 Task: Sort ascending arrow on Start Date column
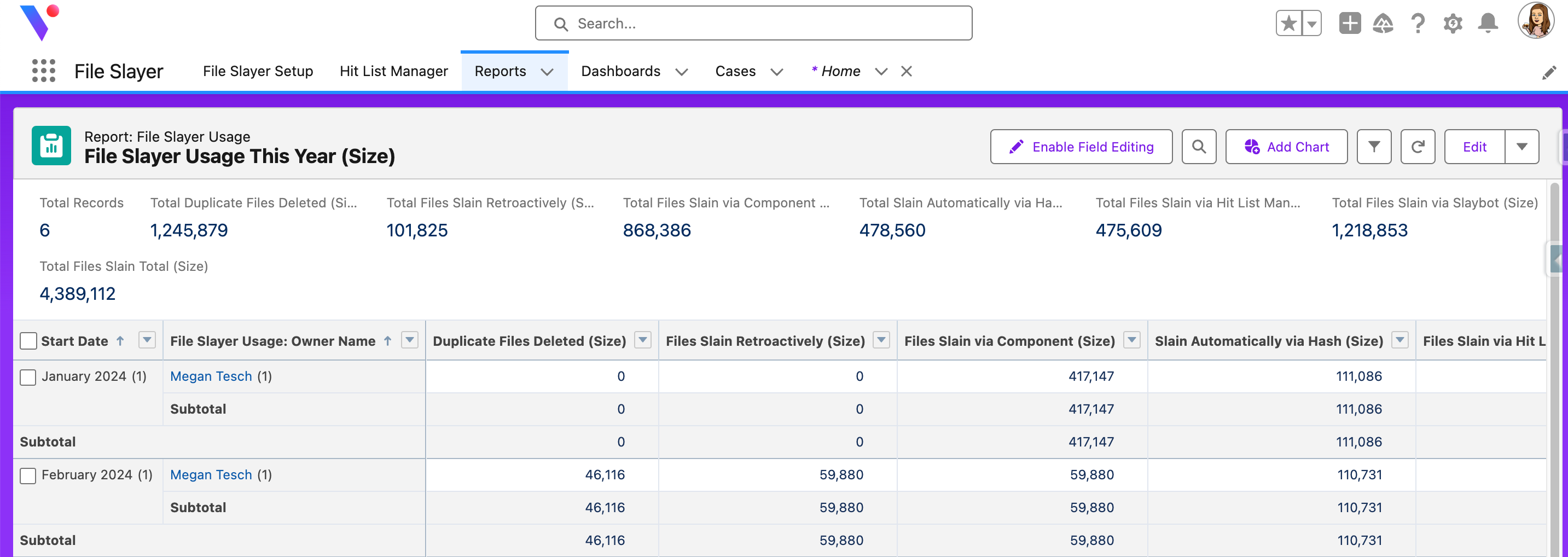[120, 341]
